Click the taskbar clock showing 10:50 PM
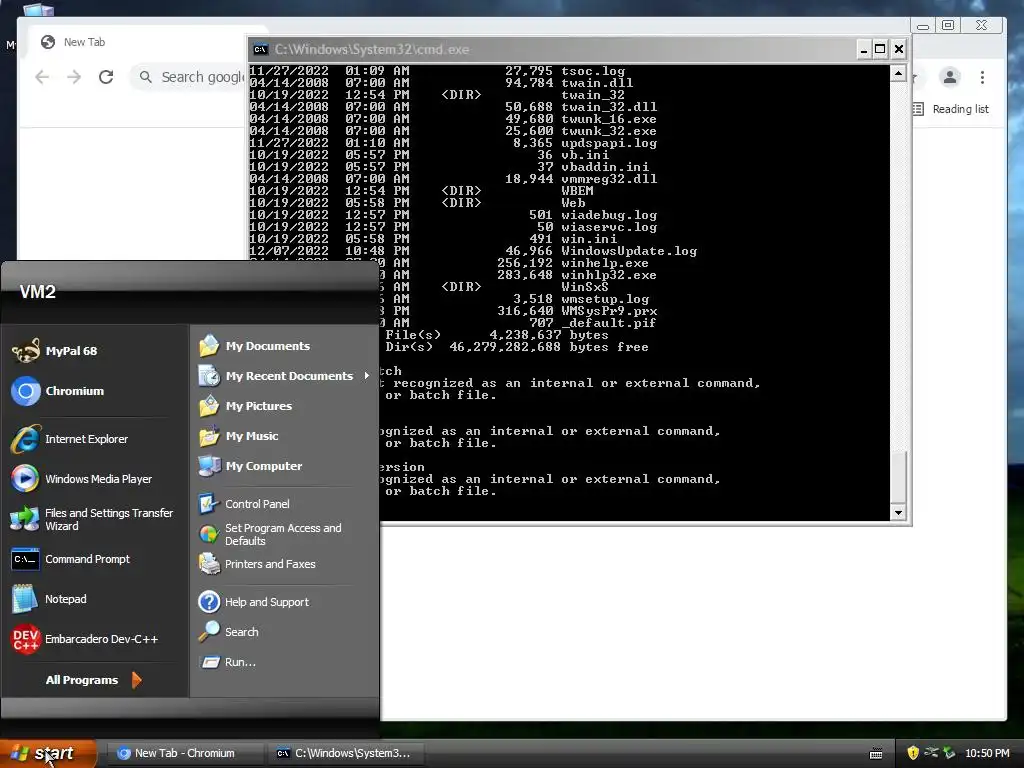The height and width of the screenshot is (768, 1024). coord(987,754)
